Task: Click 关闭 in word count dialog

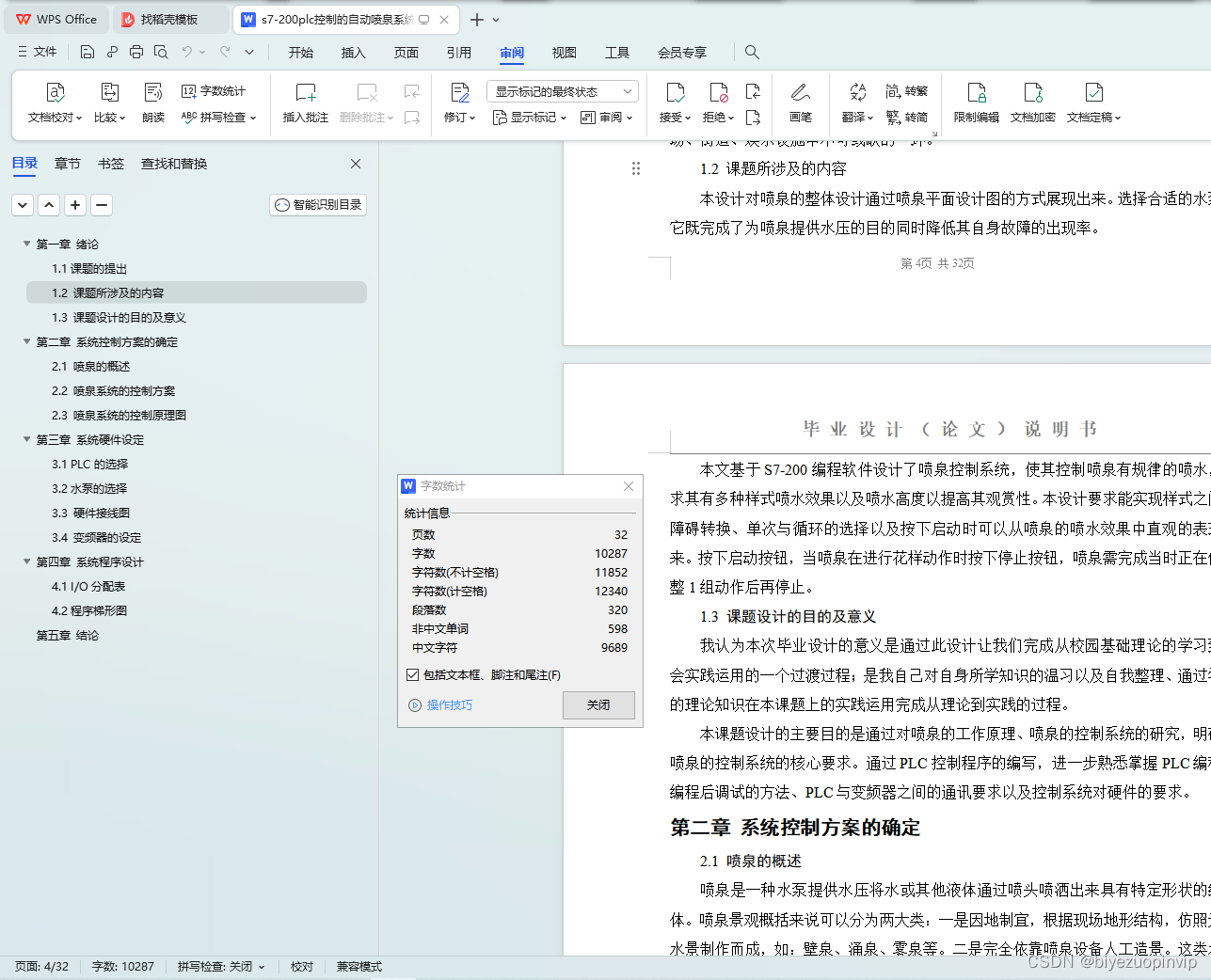Action: 598,704
